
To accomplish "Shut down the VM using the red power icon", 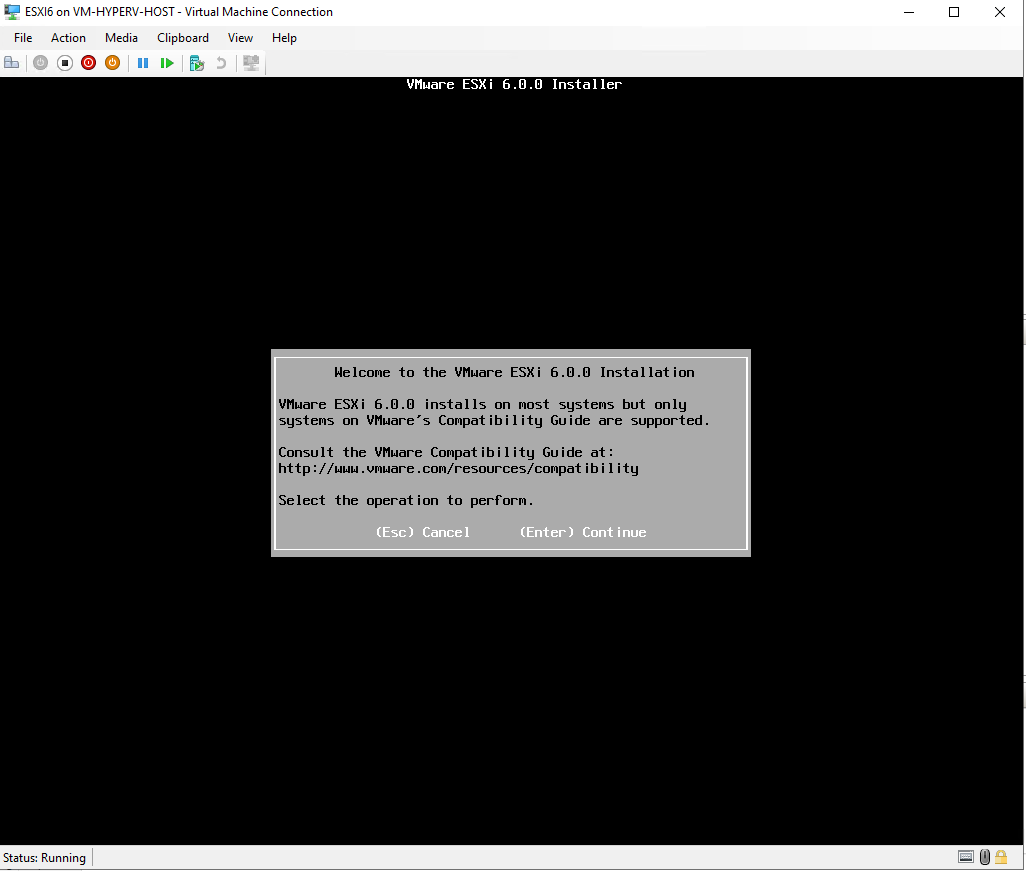I will click(x=88, y=63).
